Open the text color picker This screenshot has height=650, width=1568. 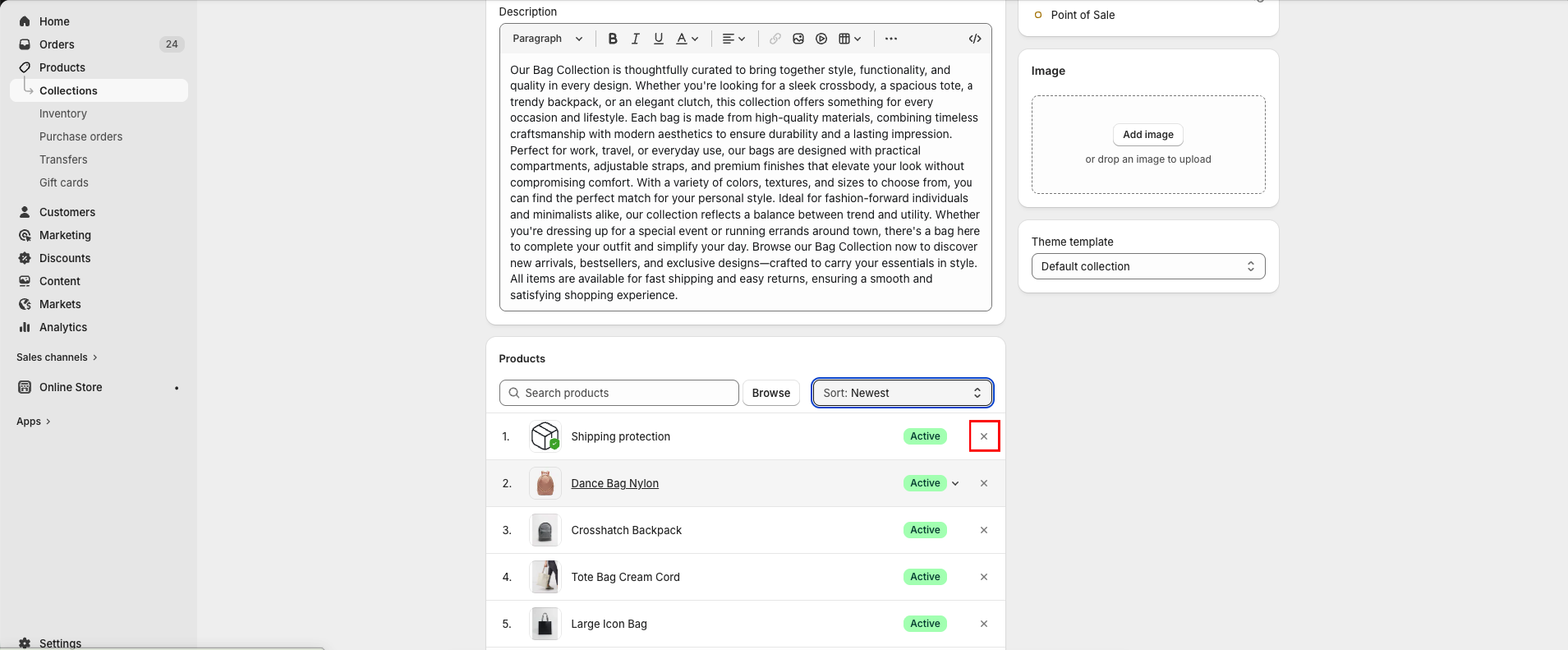pyautogui.click(x=687, y=39)
